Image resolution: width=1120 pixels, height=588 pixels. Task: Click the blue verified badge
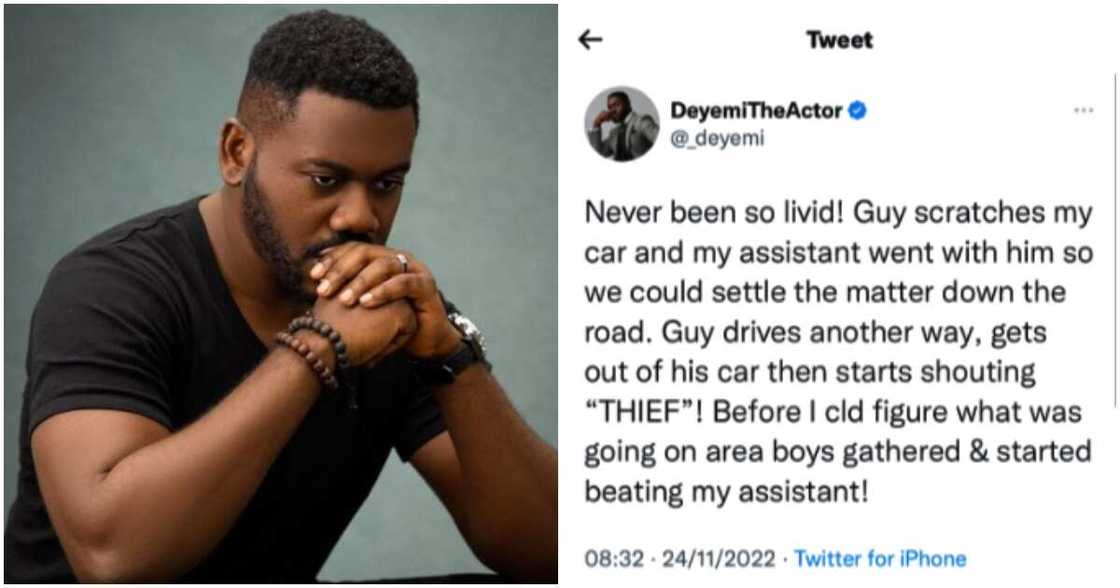click(x=857, y=111)
